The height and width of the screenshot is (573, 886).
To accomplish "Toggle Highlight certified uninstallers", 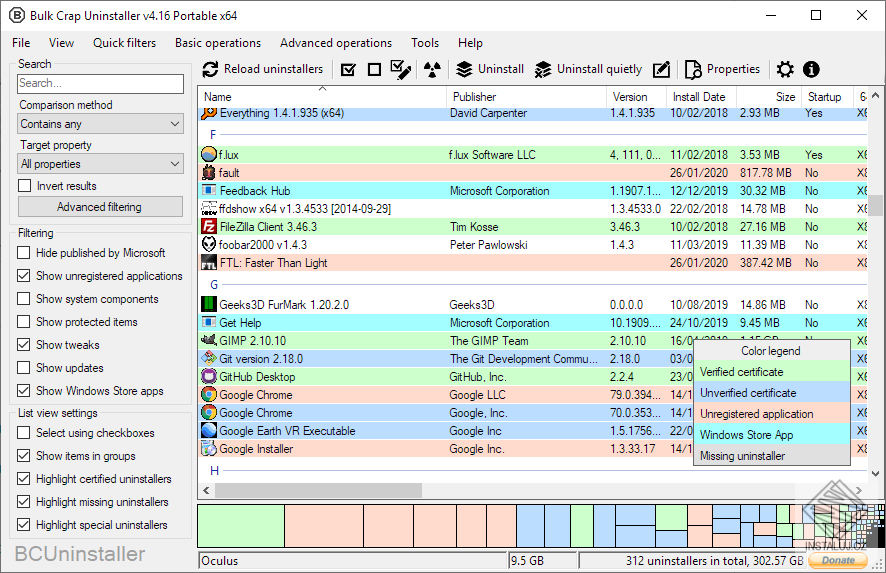I will coord(24,479).
